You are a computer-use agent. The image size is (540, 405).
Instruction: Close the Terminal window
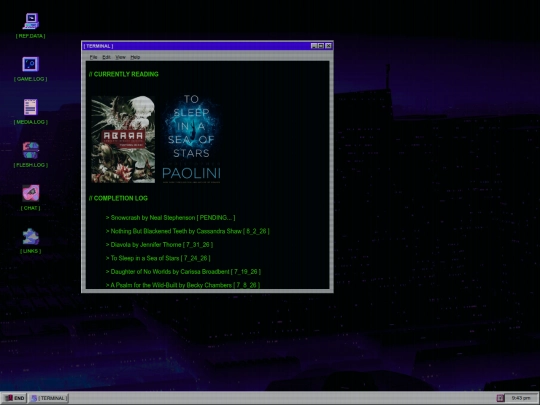tap(329, 46)
